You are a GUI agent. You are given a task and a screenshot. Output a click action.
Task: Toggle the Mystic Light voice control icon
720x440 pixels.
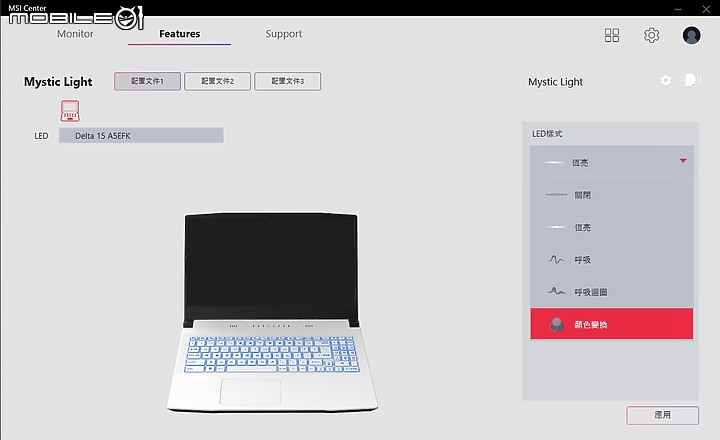(x=692, y=80)
